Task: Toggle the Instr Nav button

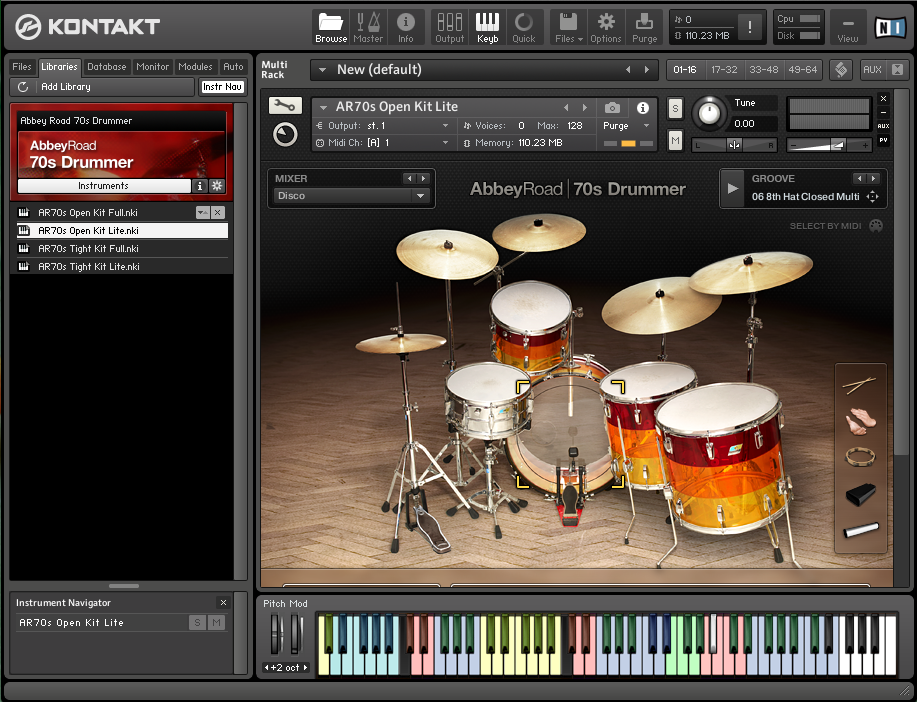Action: [x=222, y=87]
